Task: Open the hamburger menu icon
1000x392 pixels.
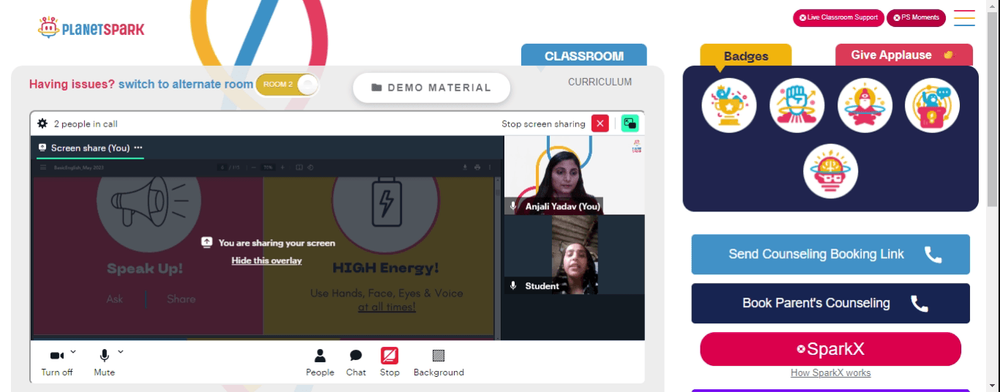Action: (964, 18)
